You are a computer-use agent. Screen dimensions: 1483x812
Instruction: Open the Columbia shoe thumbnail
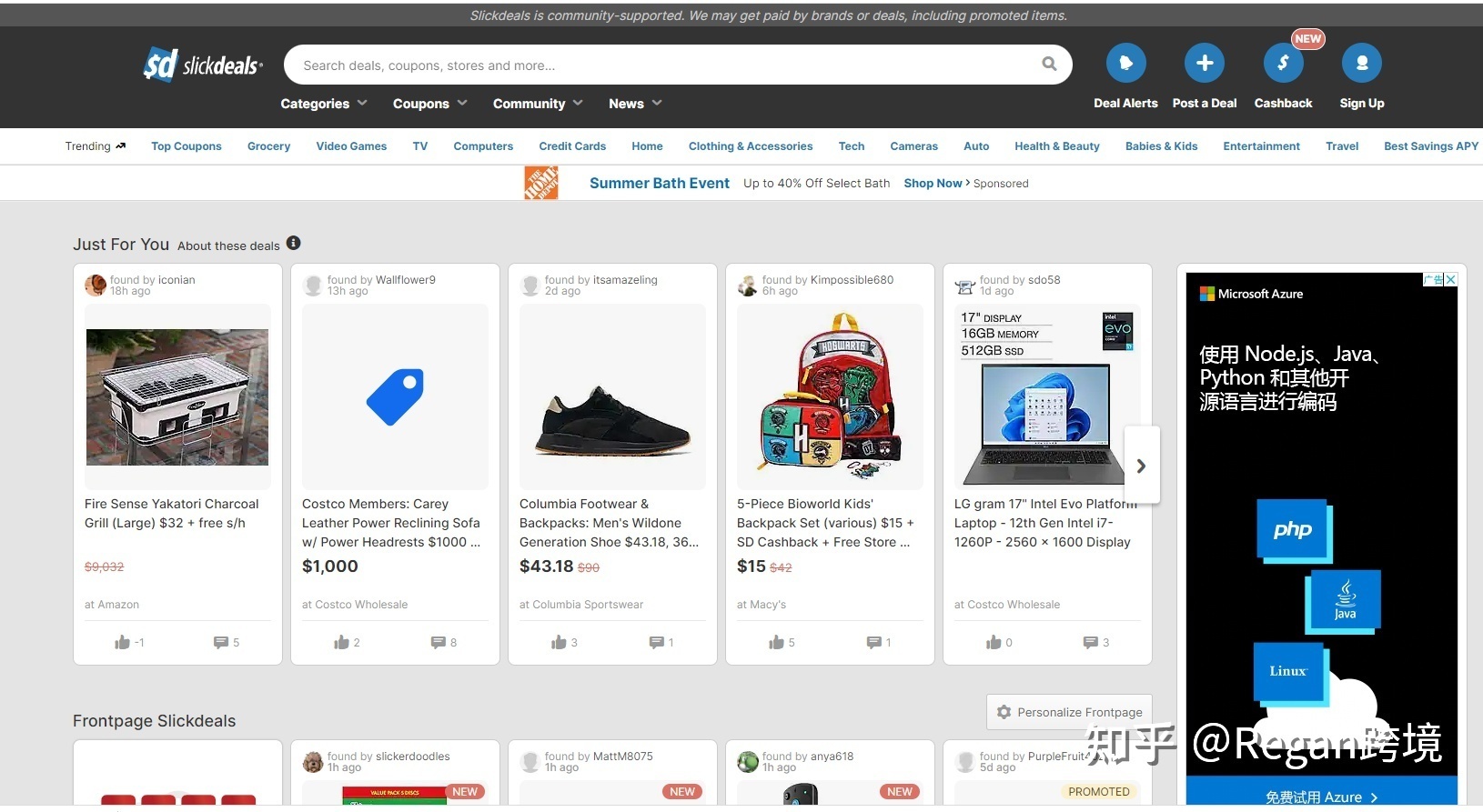click(612, 397)
